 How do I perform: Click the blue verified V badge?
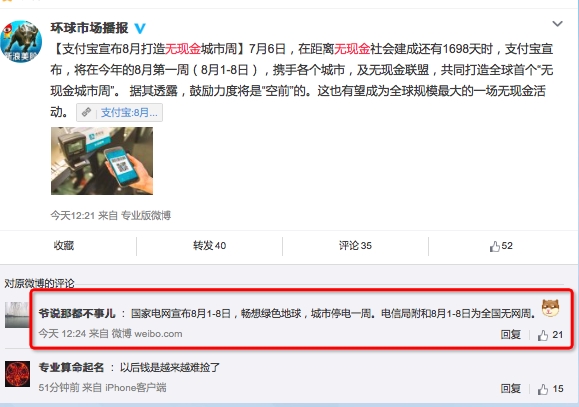pos(140,28)
